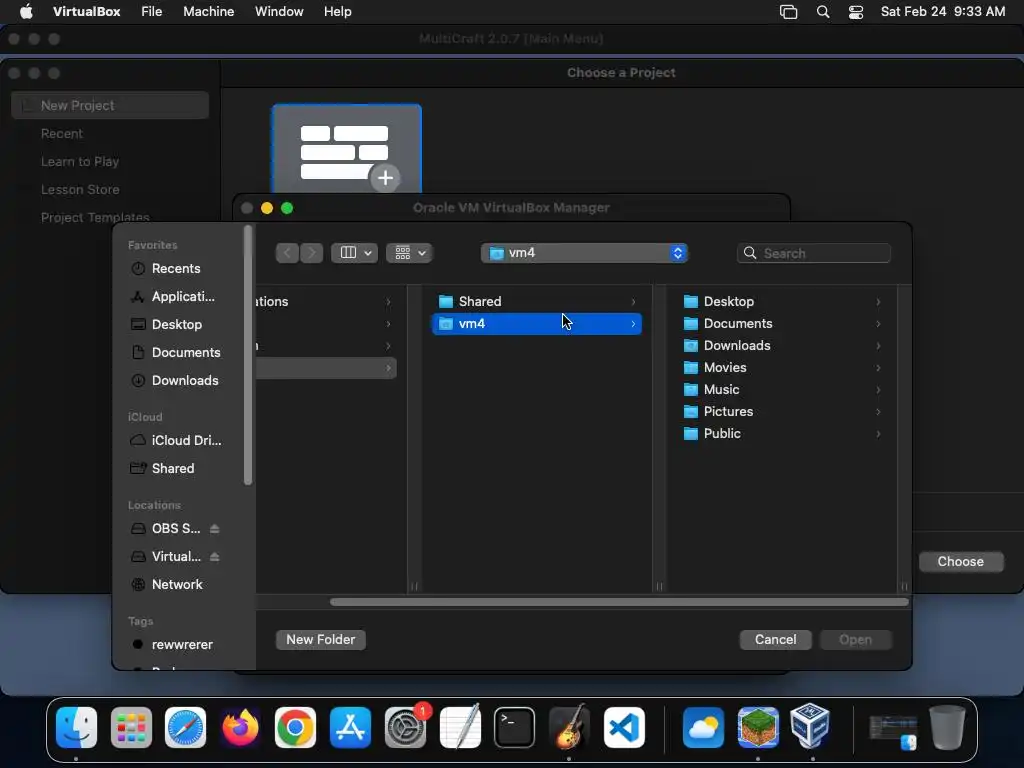Click the file dialog horizontal scrollbar
The image size is (1024, 768).
point(619,601)
